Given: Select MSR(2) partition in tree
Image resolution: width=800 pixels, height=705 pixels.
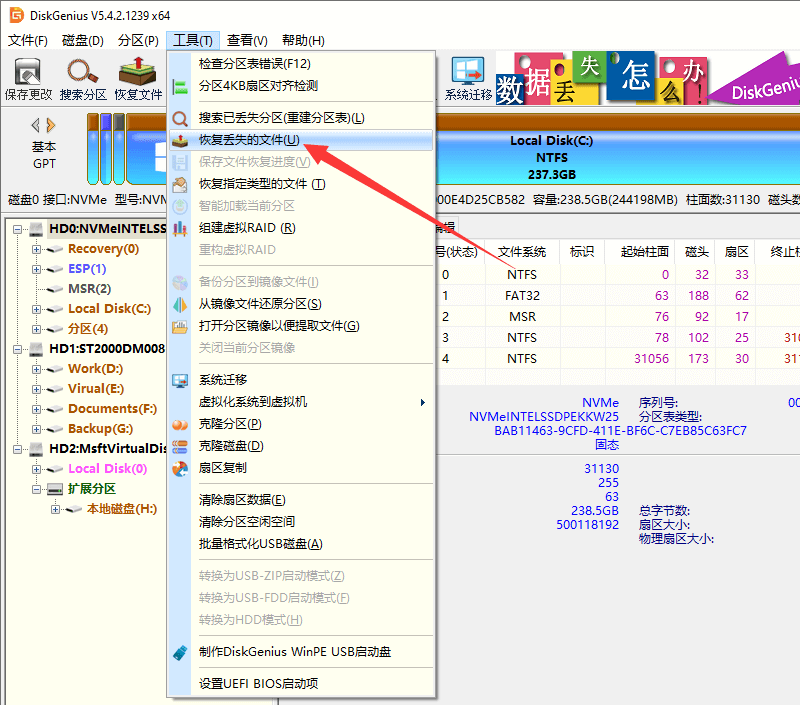Looking at the screenshot, I should pos(90,289).
